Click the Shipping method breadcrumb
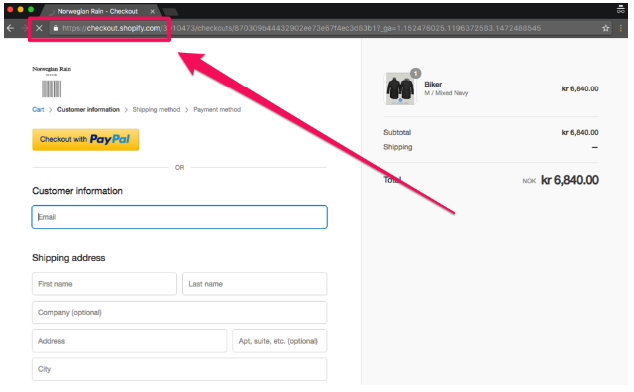The width and height of the screenshot is (634, 392). point(156,110)
